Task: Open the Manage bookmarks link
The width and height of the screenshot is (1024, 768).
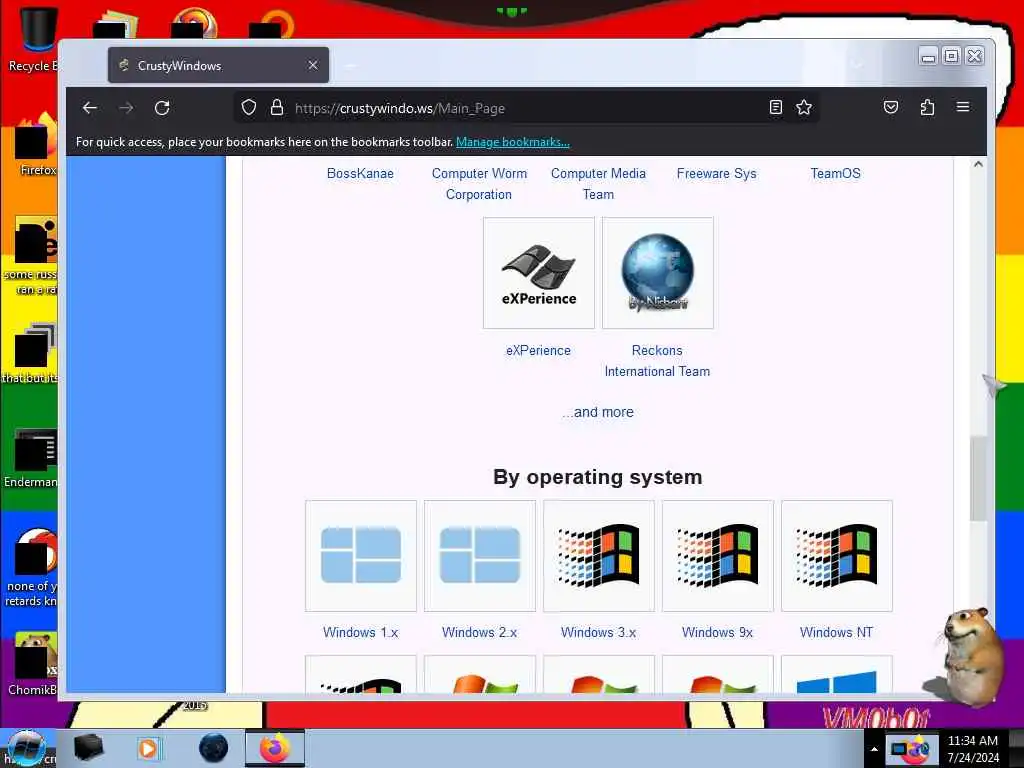Action: (x=513, y=142)
